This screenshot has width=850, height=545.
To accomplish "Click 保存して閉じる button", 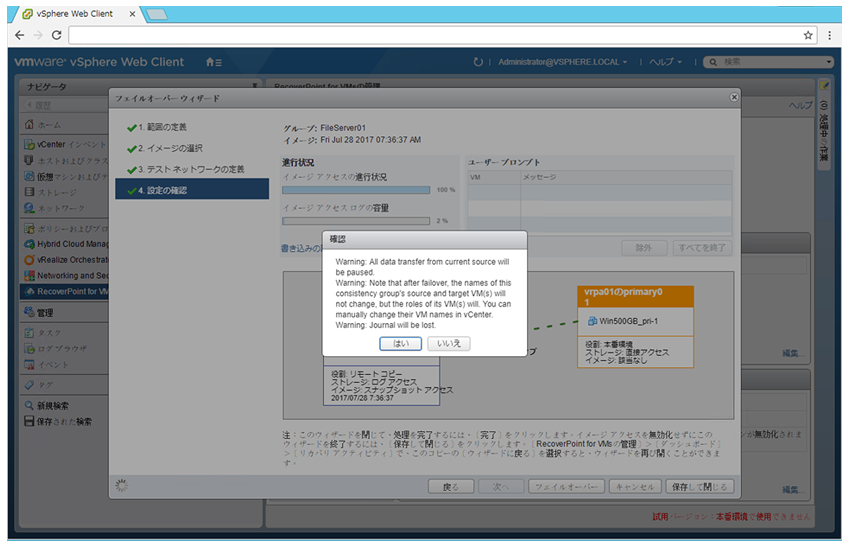I will 700,486.
